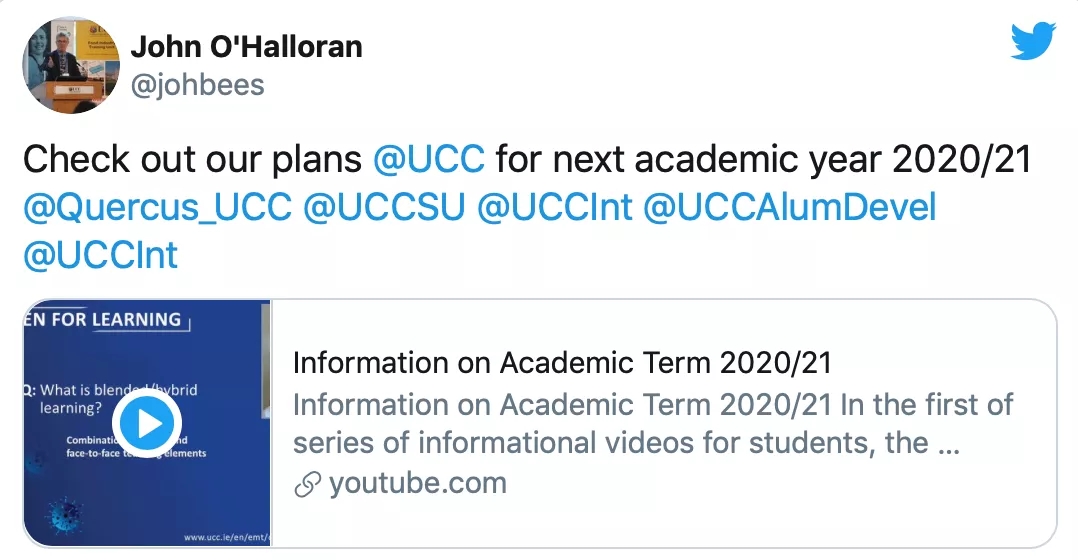Open John O'Halloran's profile photo
This screenshot has height=560, width=1078.
65,64
